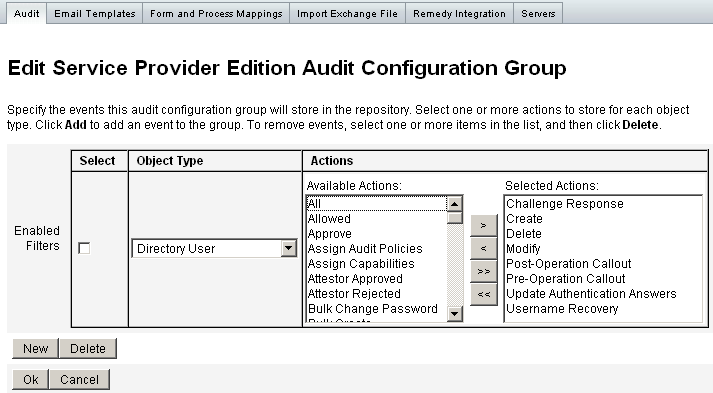Click the Cancel button
The image size is (713, 393).
[79, 379]
